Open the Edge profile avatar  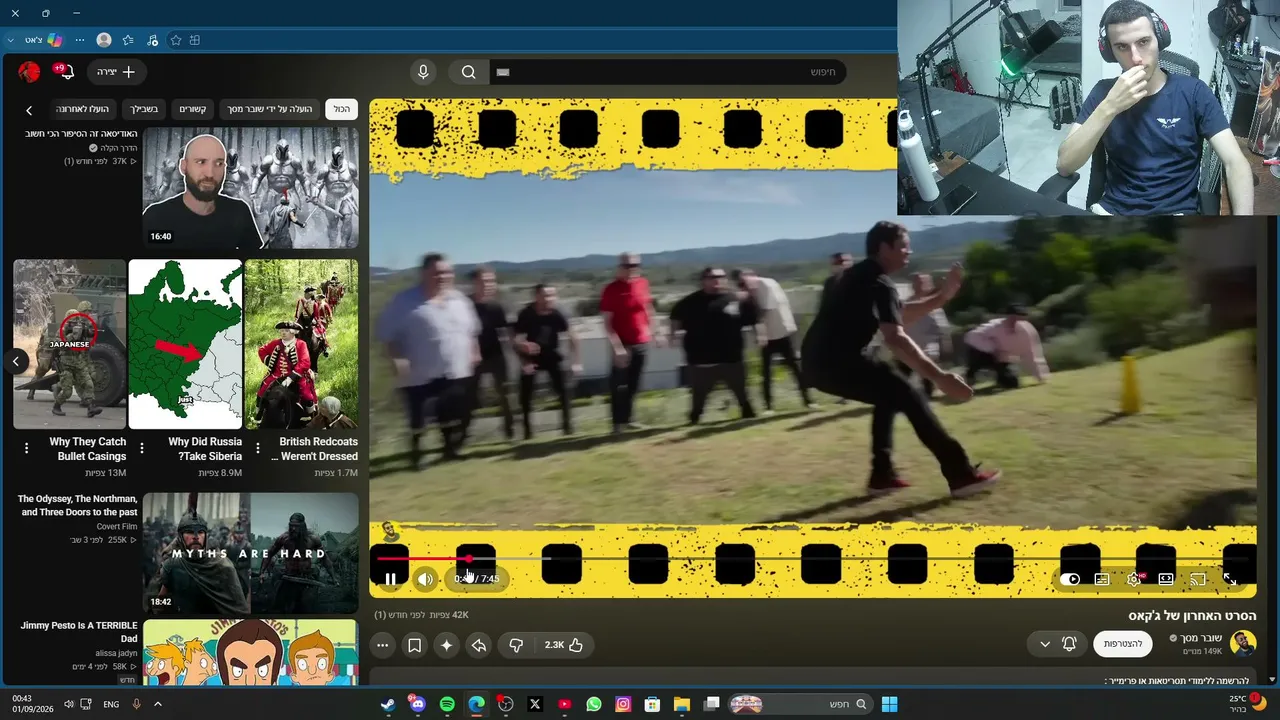[104, 40]
